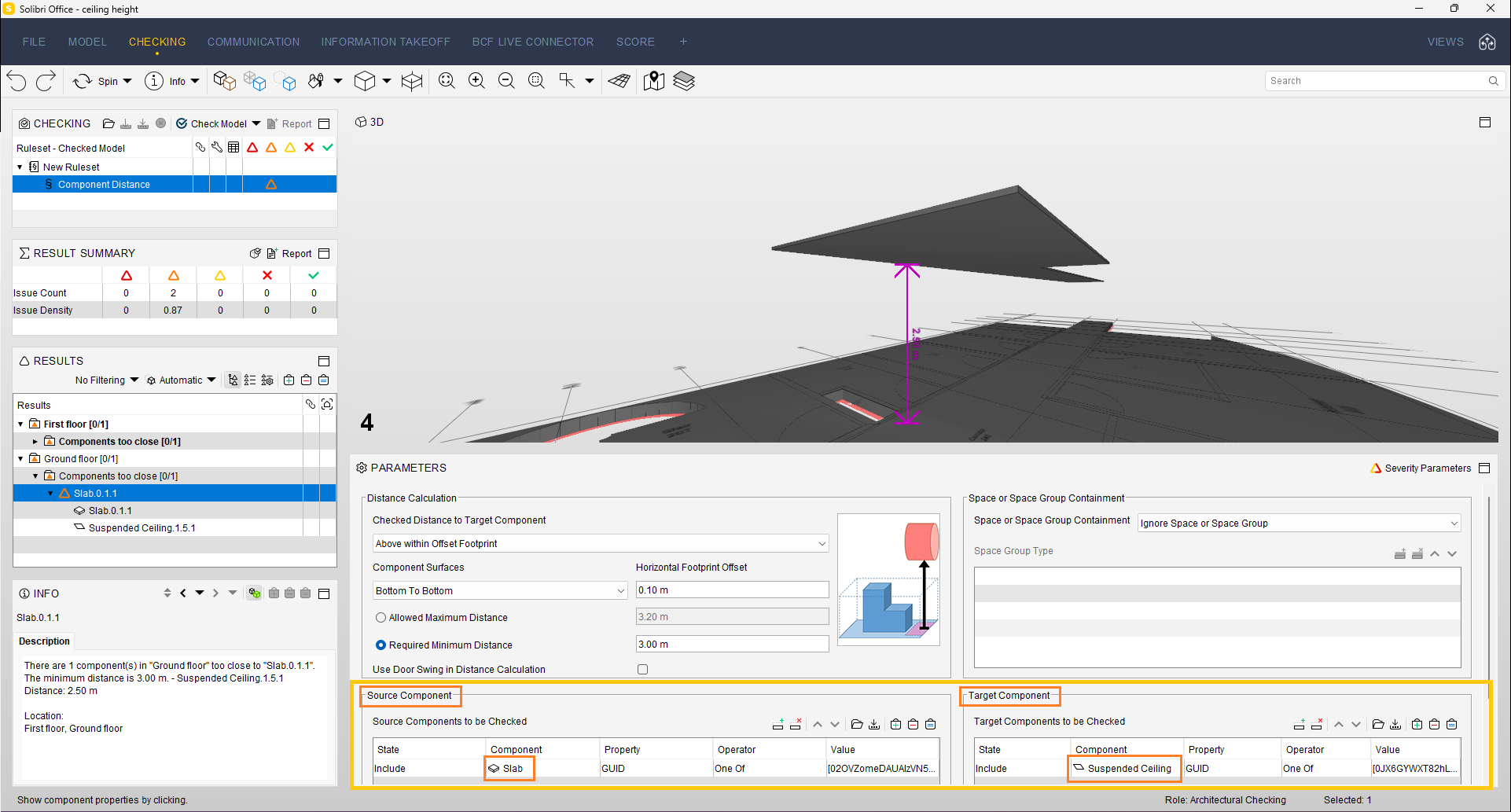Click the sectioning box icon
The height and width of the screenshot is (812, 1511).
pyautogui.click(x=412, y=81)
